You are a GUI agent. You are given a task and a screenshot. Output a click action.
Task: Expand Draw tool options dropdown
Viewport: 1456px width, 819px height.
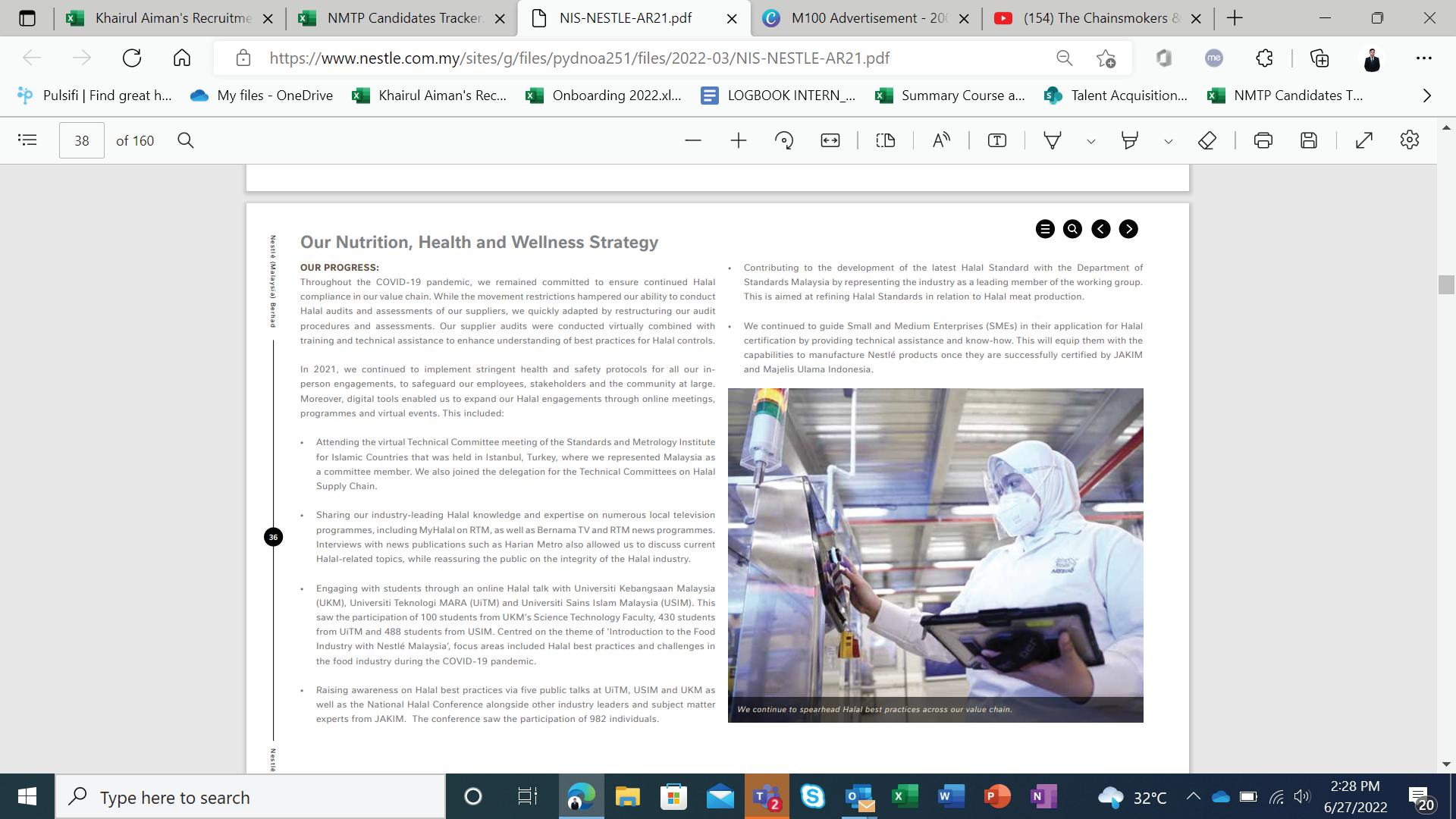[x=1091, y=141]
